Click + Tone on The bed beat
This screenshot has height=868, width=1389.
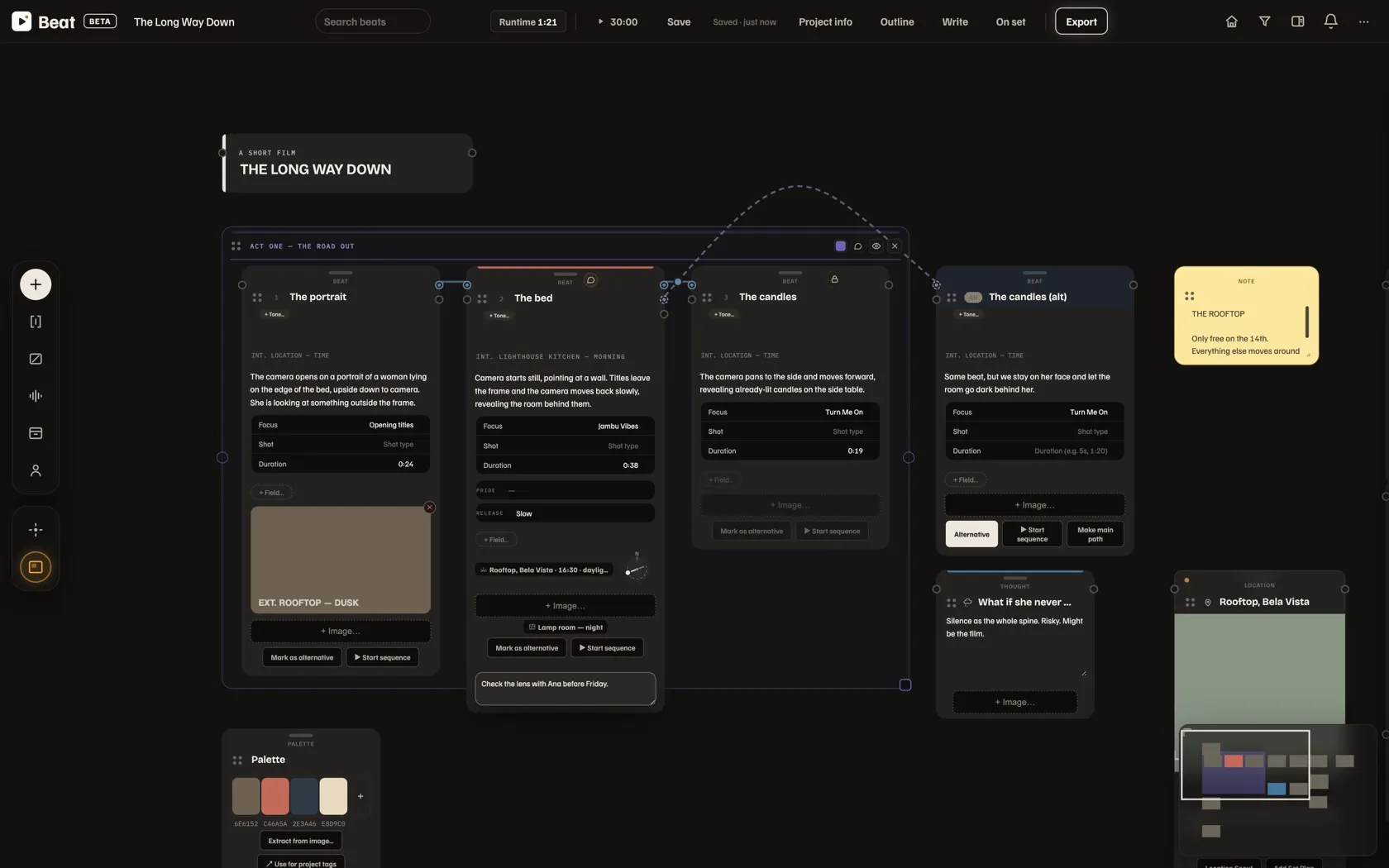(x=499, y=315)
